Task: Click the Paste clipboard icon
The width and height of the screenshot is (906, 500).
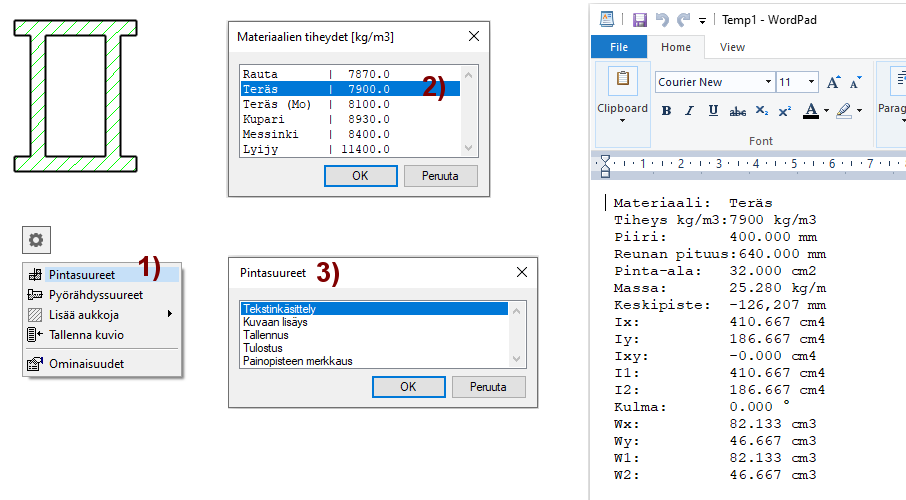Action: [x=622, y=81]
